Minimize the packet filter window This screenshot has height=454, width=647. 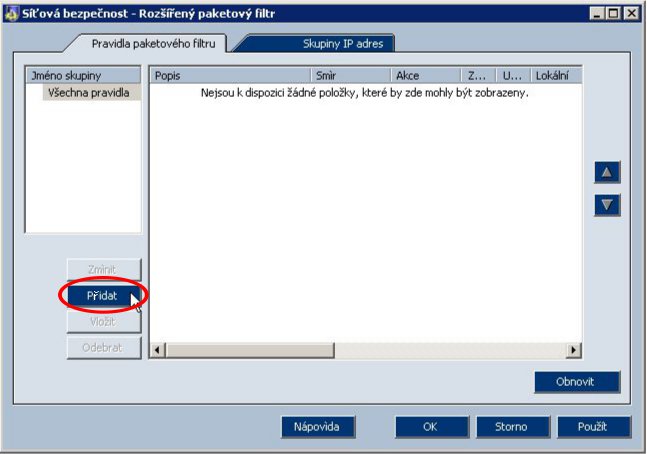(x=598, y=13)
